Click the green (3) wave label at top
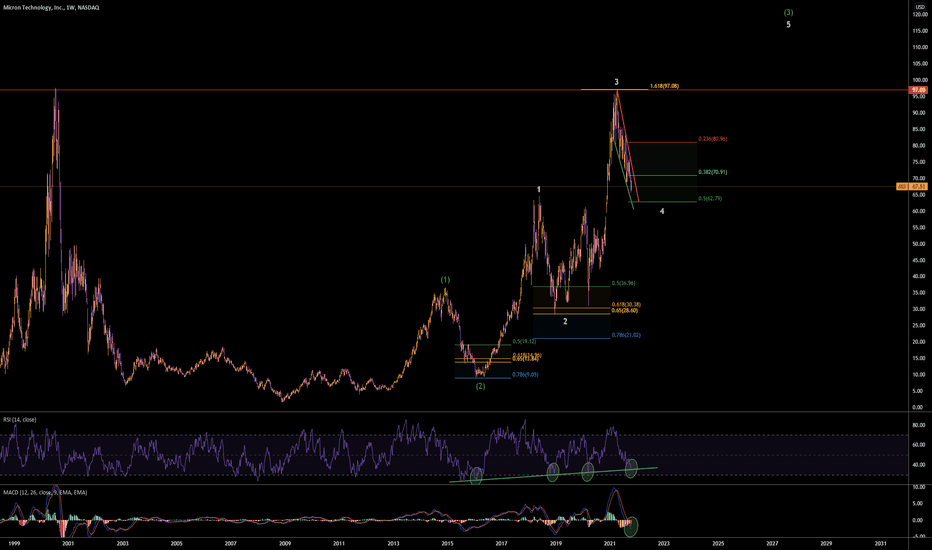Viewport: 932px width, 550px height. pos(788,12)
